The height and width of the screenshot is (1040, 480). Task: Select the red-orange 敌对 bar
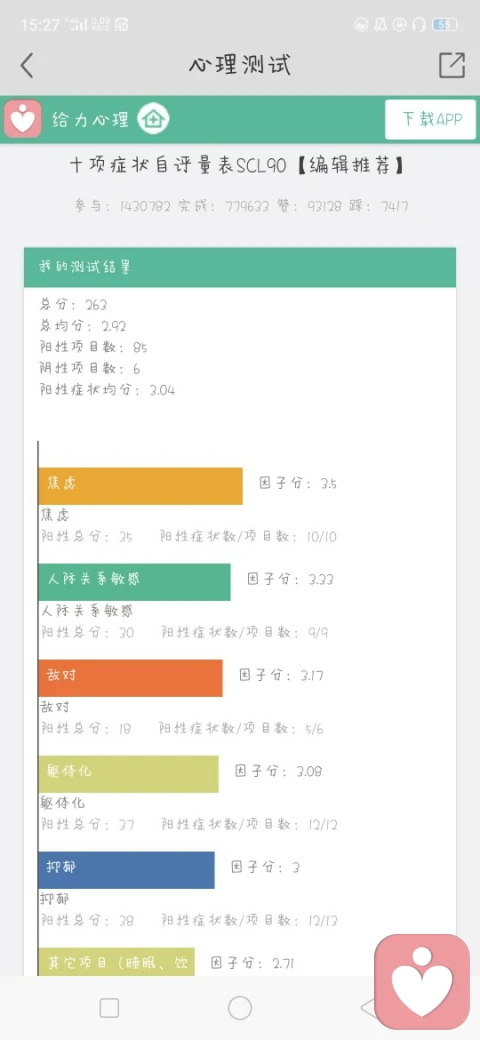[131, 678]
